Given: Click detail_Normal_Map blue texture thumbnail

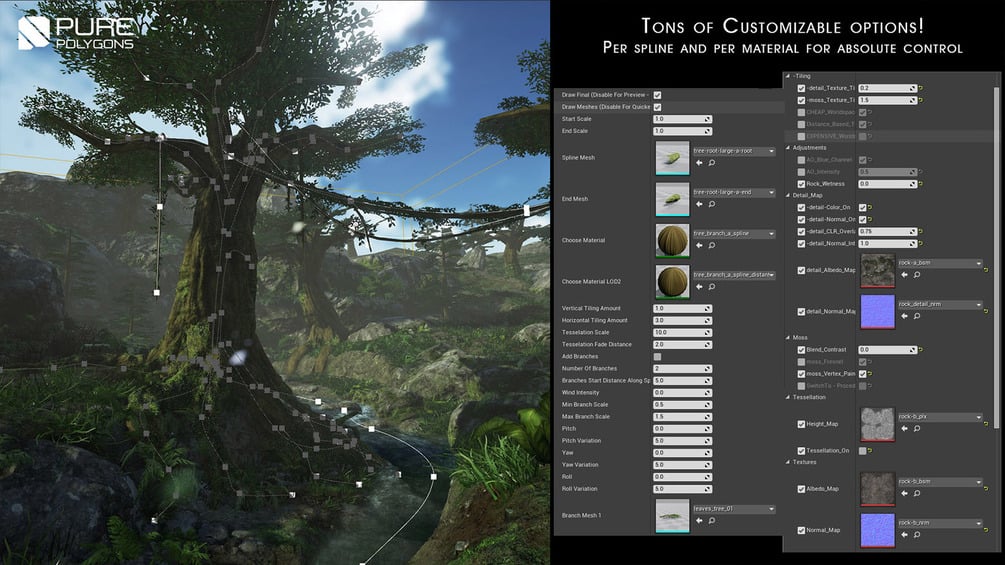Looking at the screenshot, I should click(x=877, y=311).
